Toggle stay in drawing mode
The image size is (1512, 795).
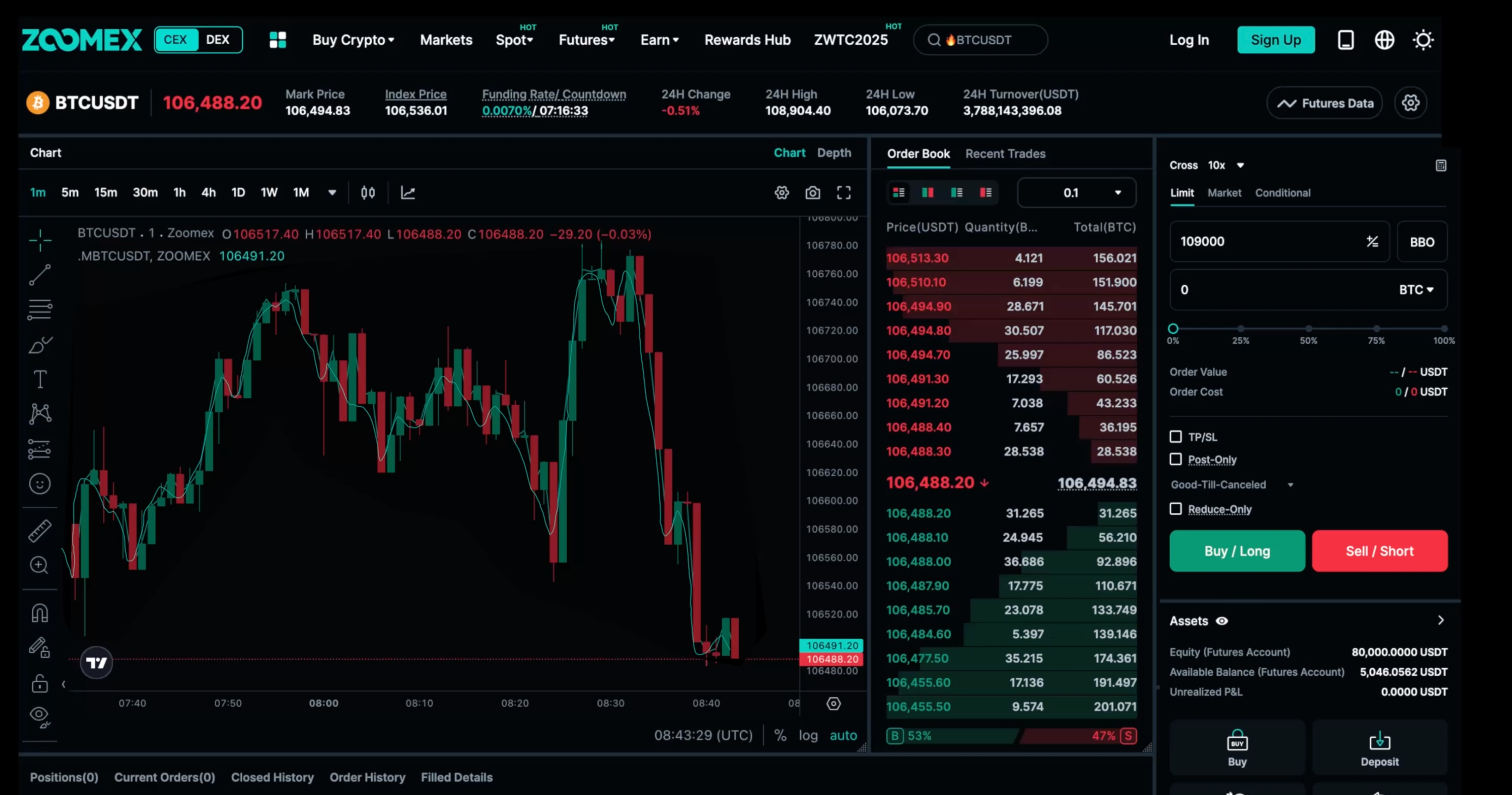40,648
